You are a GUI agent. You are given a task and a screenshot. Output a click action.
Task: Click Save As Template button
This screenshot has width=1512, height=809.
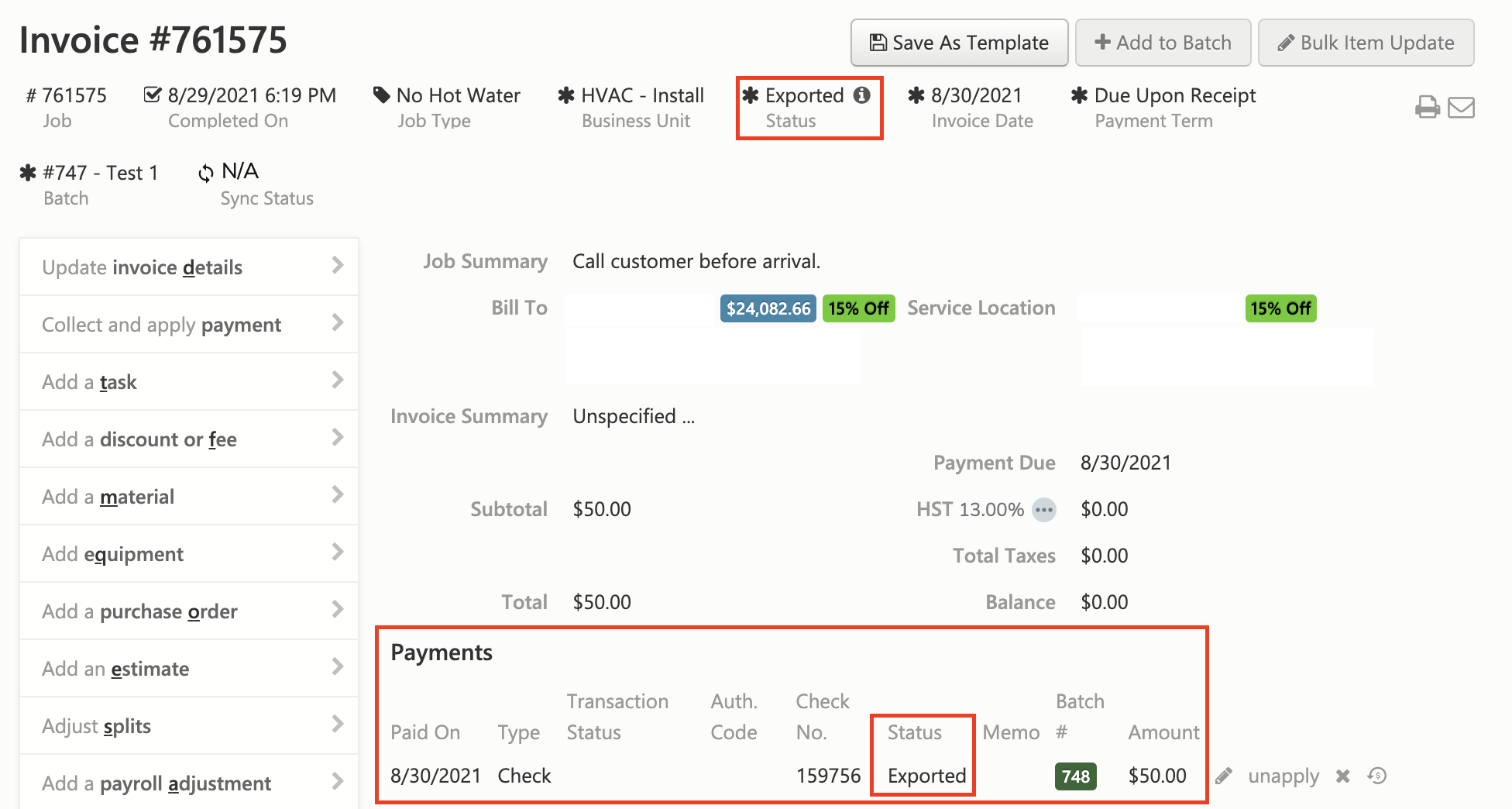coord(960,43)
